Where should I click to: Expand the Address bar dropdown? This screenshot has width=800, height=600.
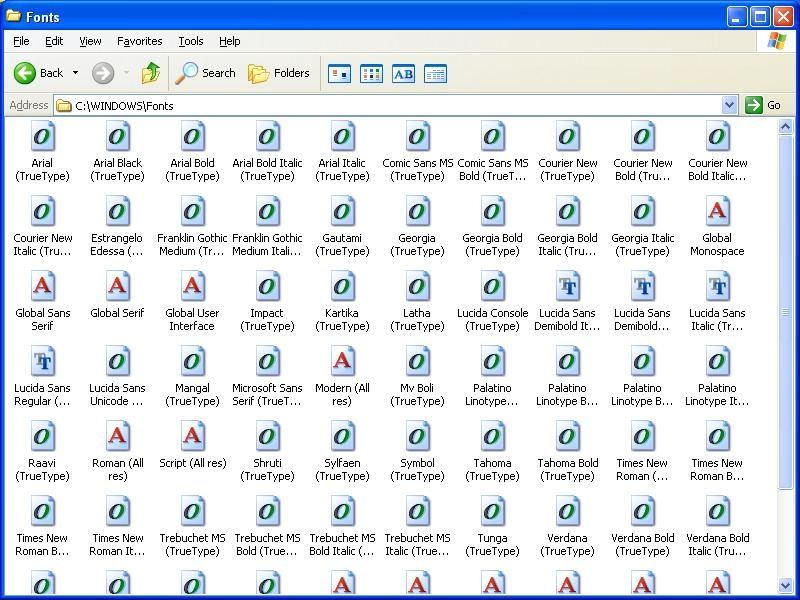(730, 106)
